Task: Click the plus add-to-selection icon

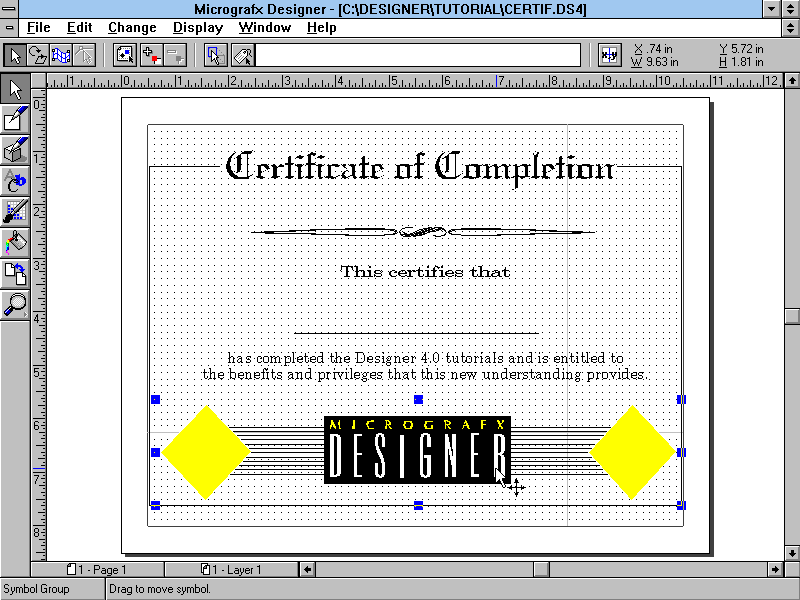Action: click(x=152, y=55)
